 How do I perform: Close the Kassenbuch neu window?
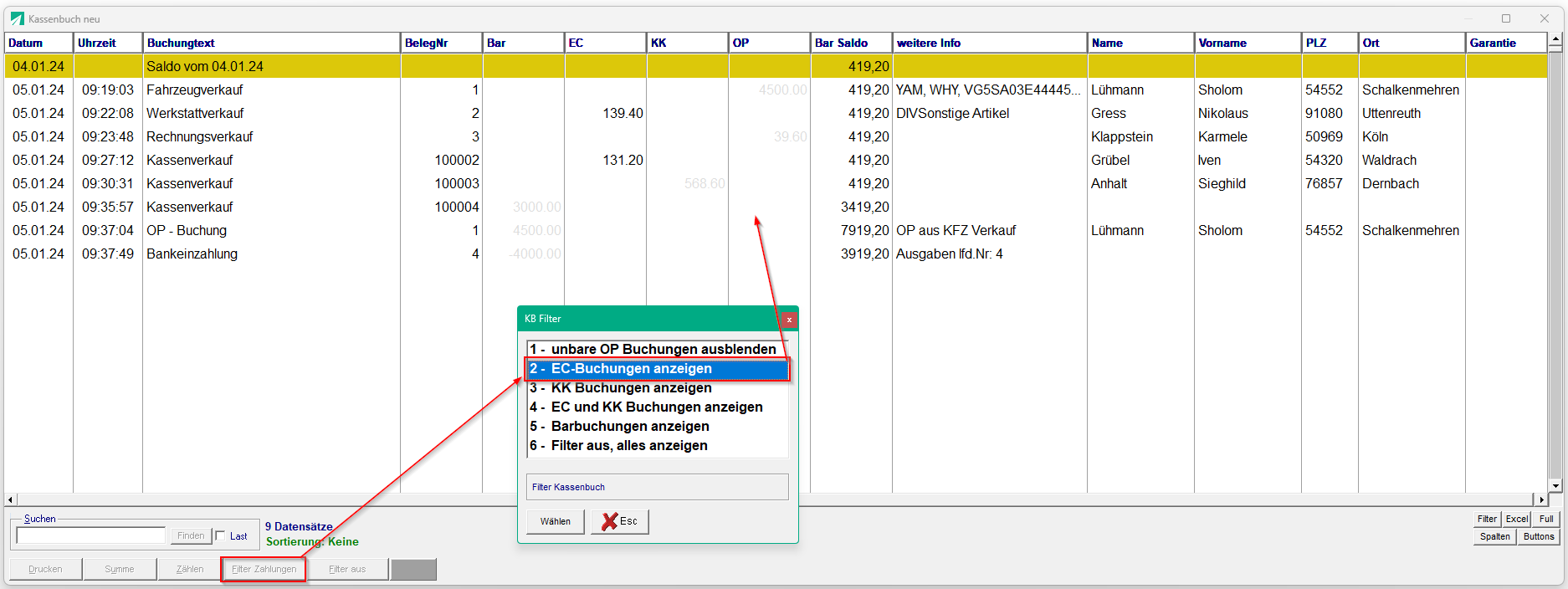(1545, 18)
